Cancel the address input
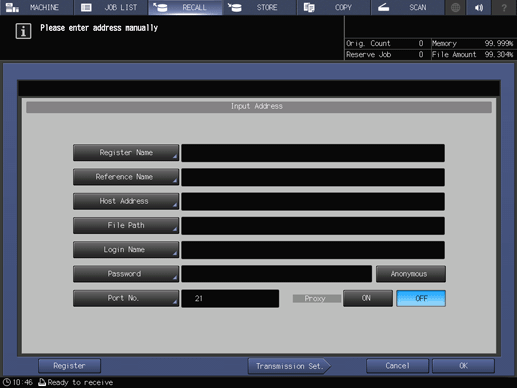This screenshot has width=517, height=388. point(397,366)
